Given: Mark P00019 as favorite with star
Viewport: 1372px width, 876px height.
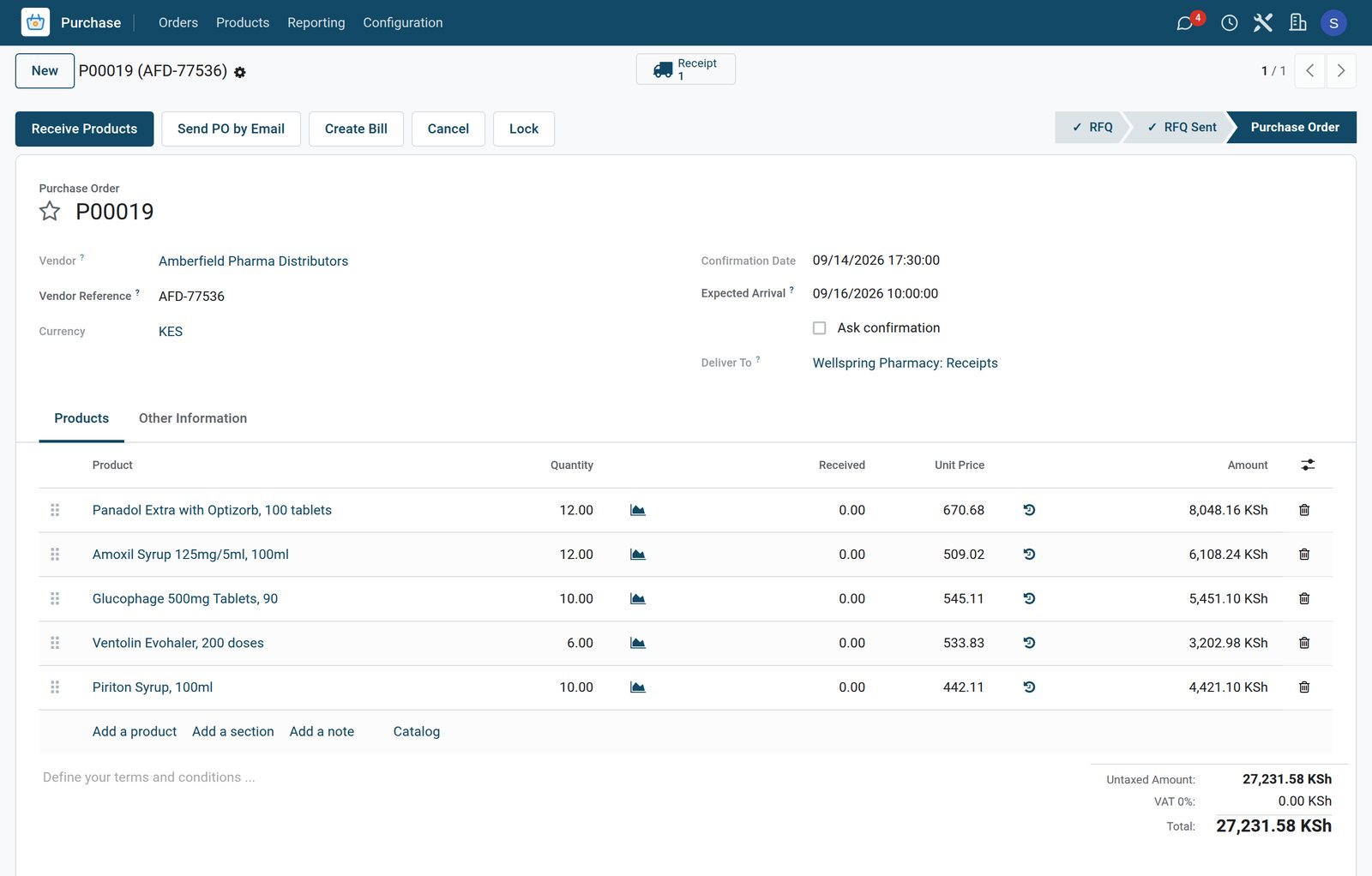Looking at the screenshot, I should (50, 211).
